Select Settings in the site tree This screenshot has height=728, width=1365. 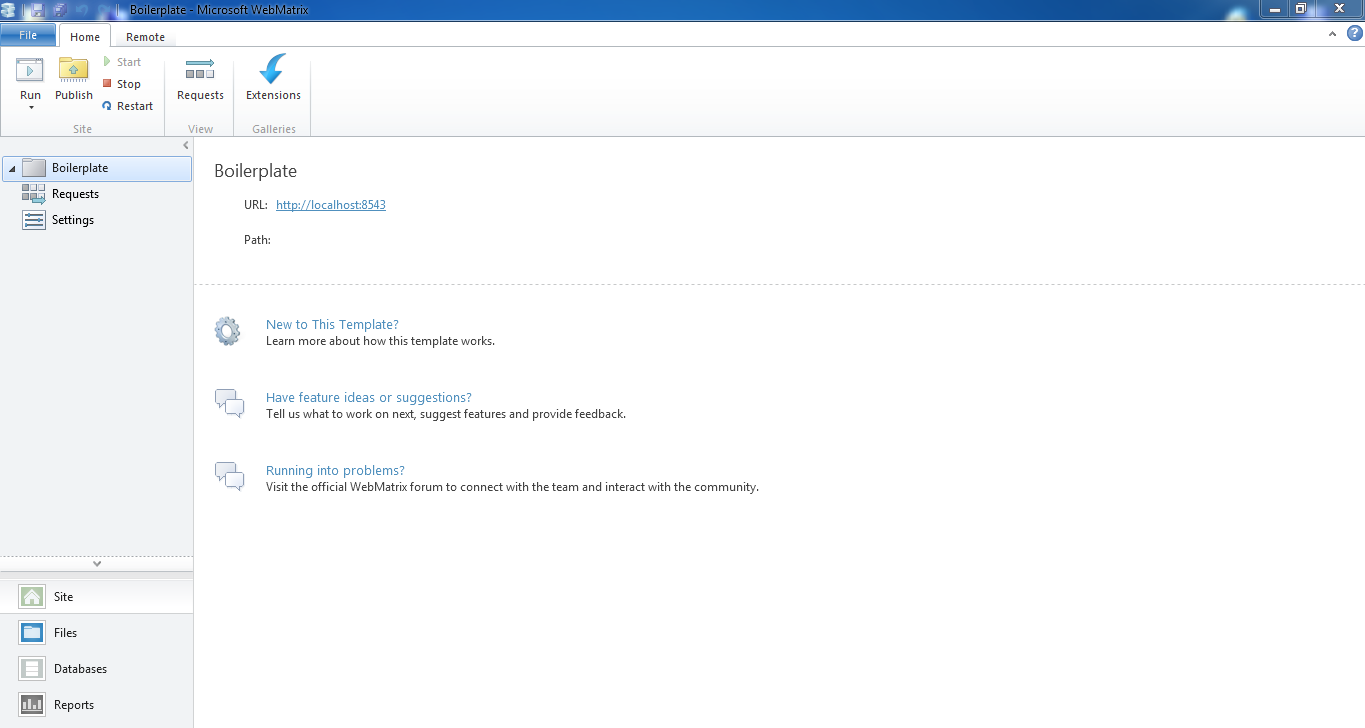tap(72, 220)
